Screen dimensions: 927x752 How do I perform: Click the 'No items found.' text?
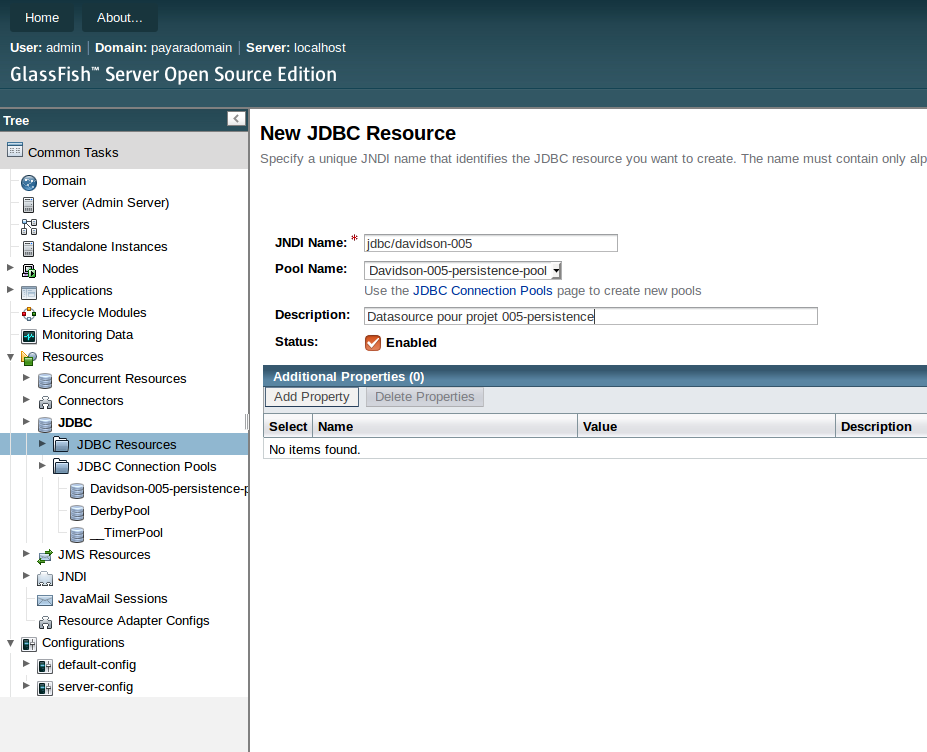(315, 450)
